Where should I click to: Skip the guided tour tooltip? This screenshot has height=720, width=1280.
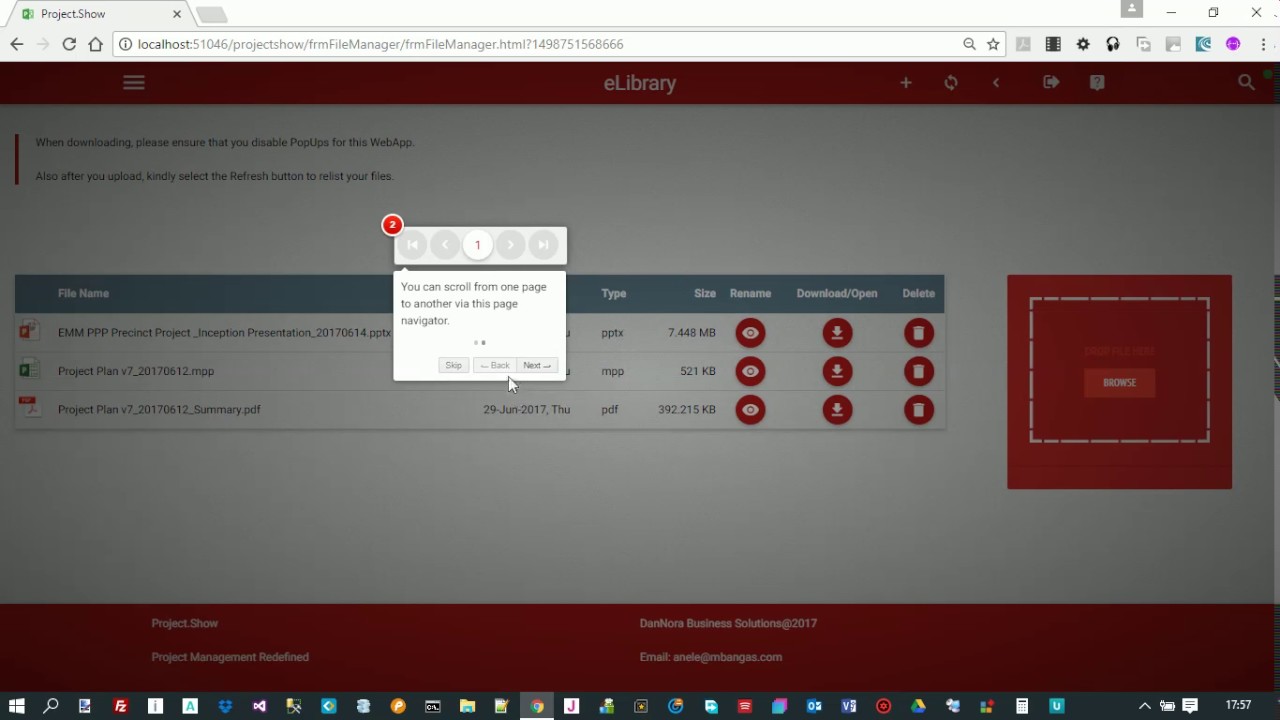click(453, 366)
